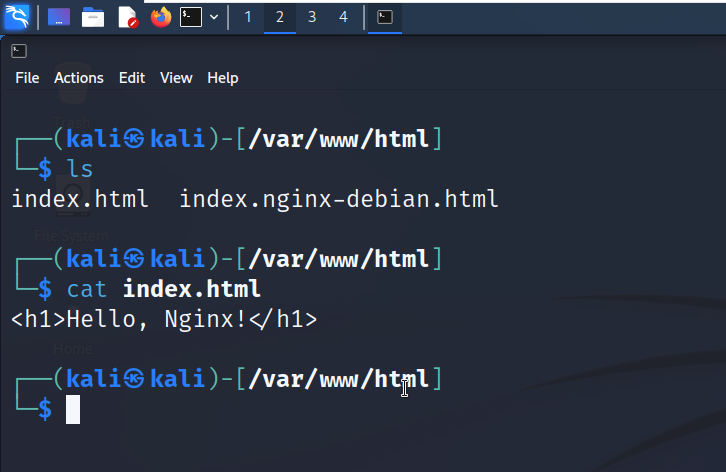The image size is (726, 472).
Task: Click the Hello, Nginx! output line
Action: coord(164,319)
